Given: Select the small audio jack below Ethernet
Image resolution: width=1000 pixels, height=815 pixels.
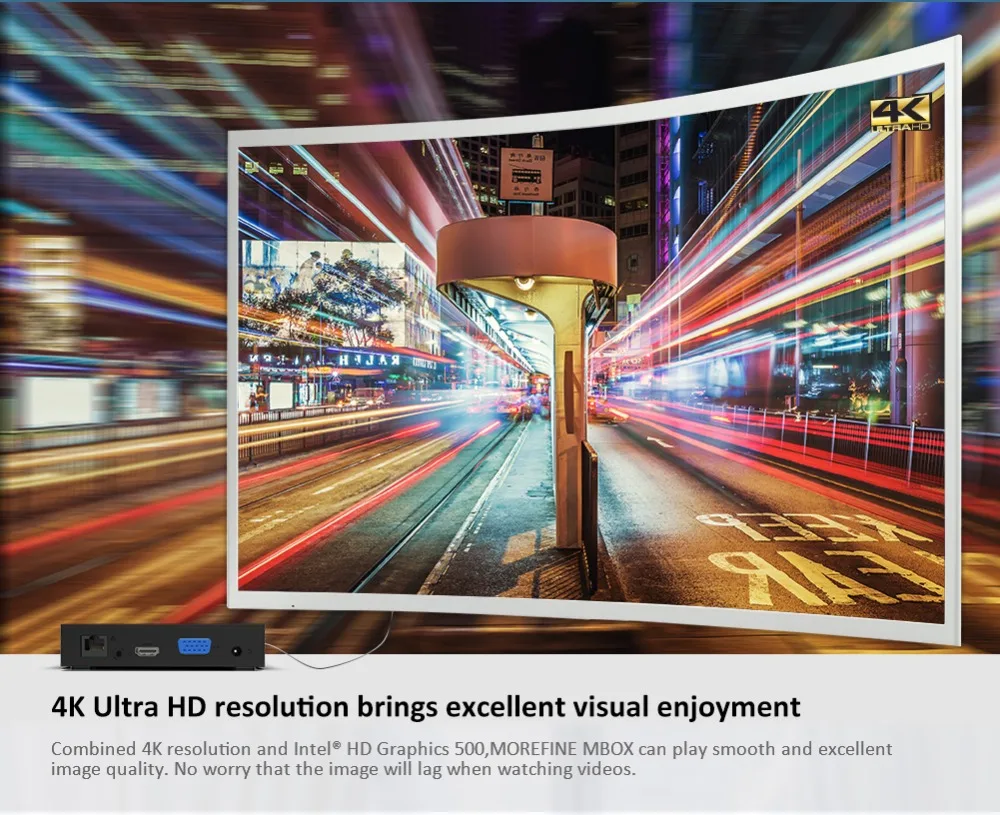Looking at the screenshot, I should [x=119, y=654].
